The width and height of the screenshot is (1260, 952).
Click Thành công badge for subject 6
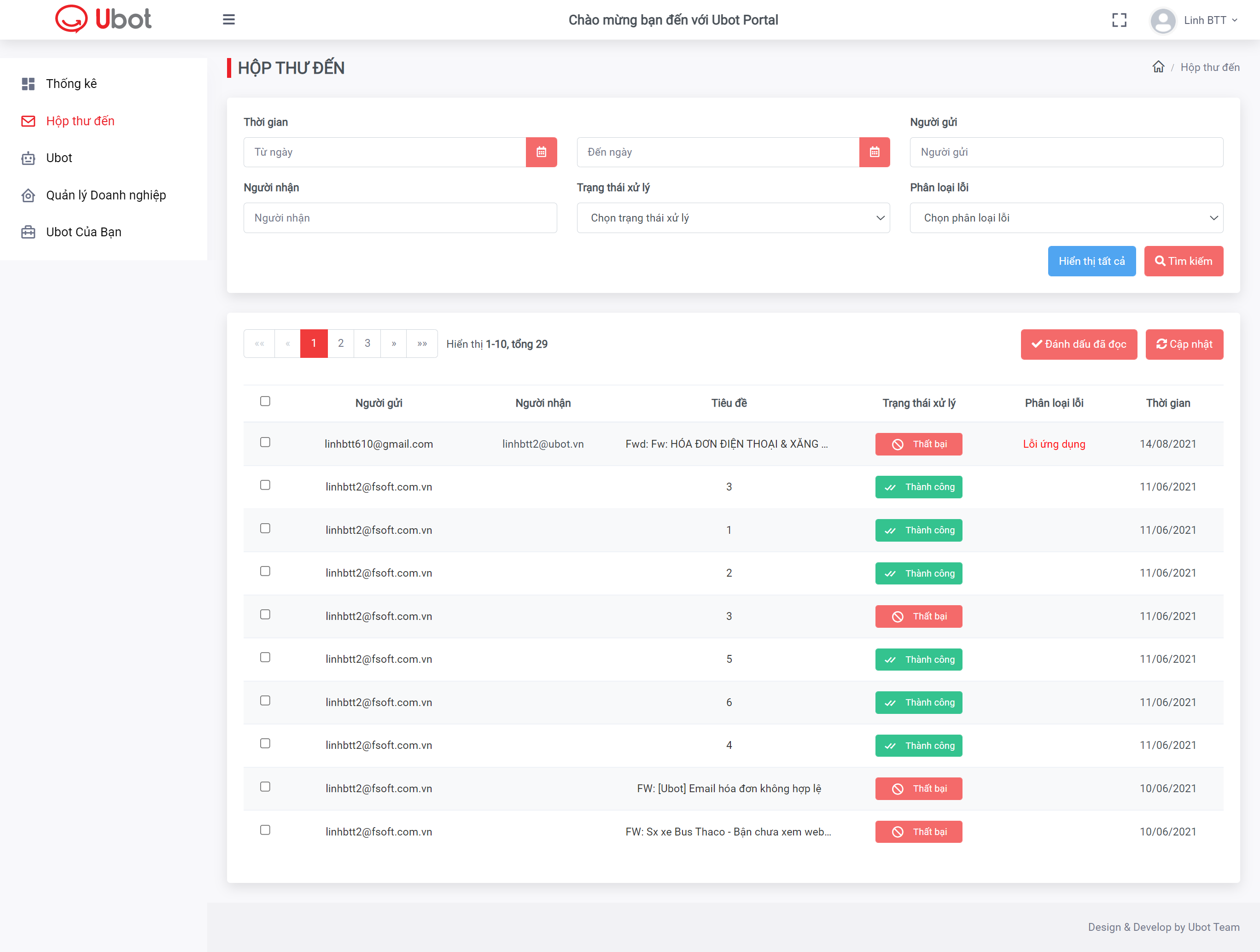[918, 702]
